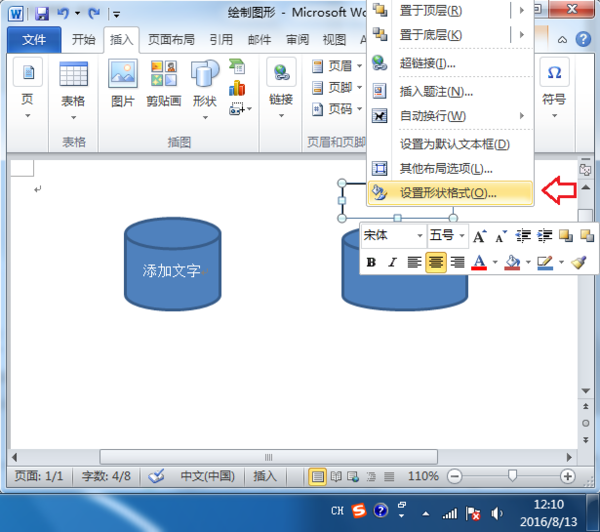
Task: Open 剪贴画 clip art pane
Action: pyautogui.click(x=164, y=83)
